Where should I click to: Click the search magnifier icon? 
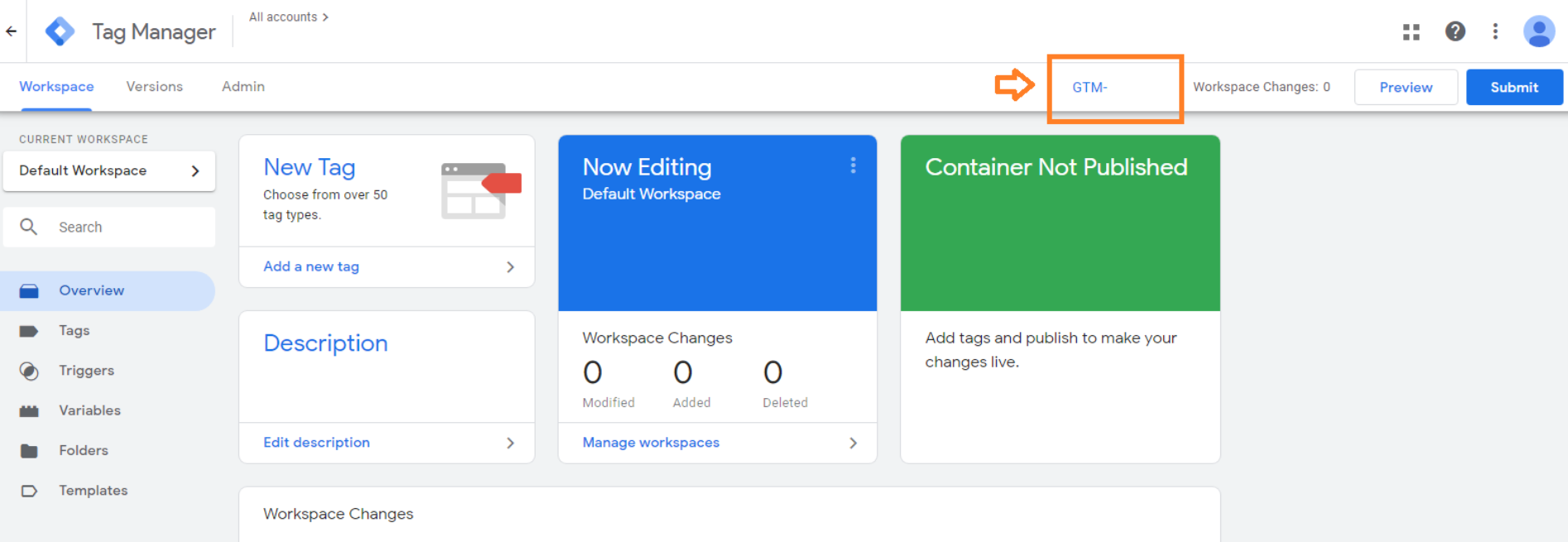[29, 227]
